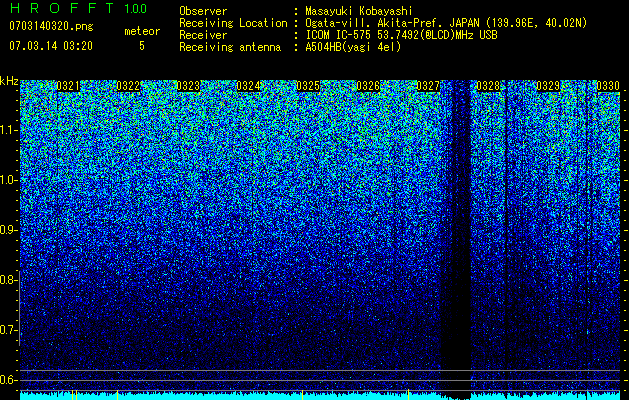Click the 0325 time marker
Viewport: 629px width, 400px height.
[308, 86]
